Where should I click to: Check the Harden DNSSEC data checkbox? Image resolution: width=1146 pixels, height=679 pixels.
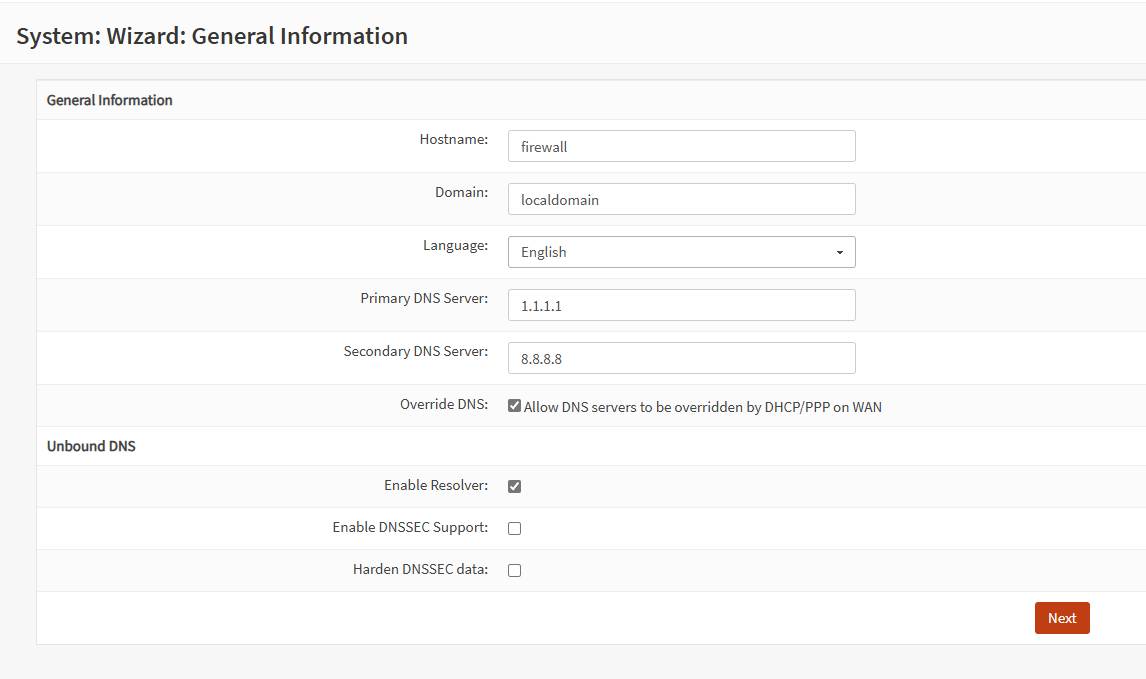coord(515,570)
